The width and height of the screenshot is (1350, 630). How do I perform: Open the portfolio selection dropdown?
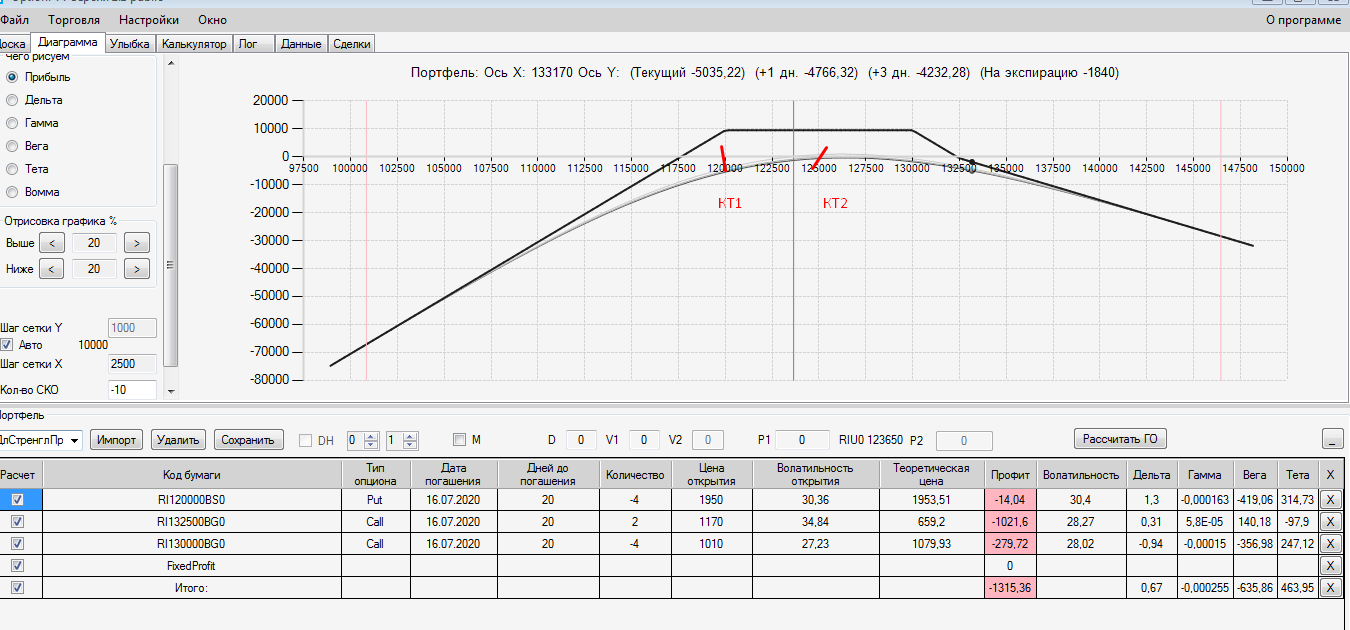point(75,440)
